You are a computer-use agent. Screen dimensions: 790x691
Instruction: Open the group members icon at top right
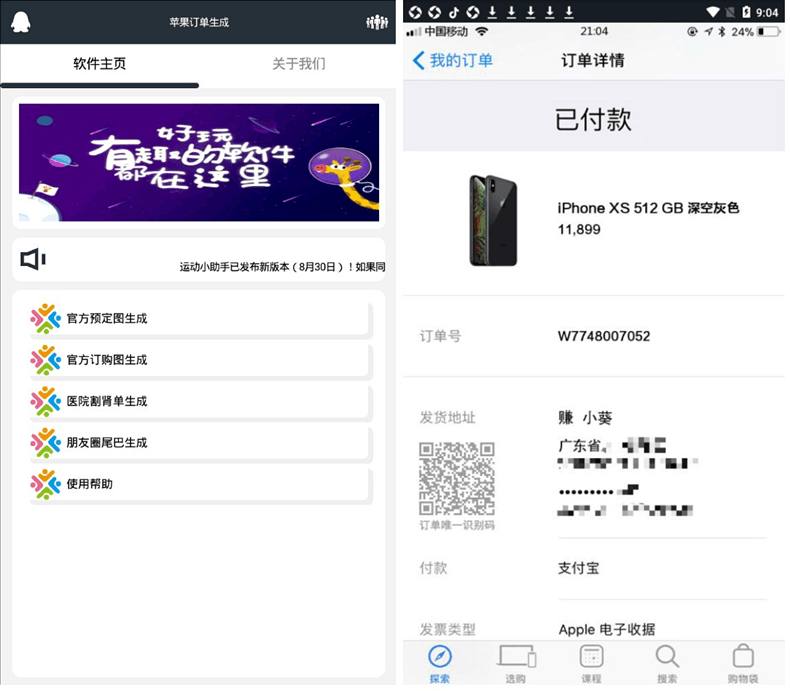376,22
